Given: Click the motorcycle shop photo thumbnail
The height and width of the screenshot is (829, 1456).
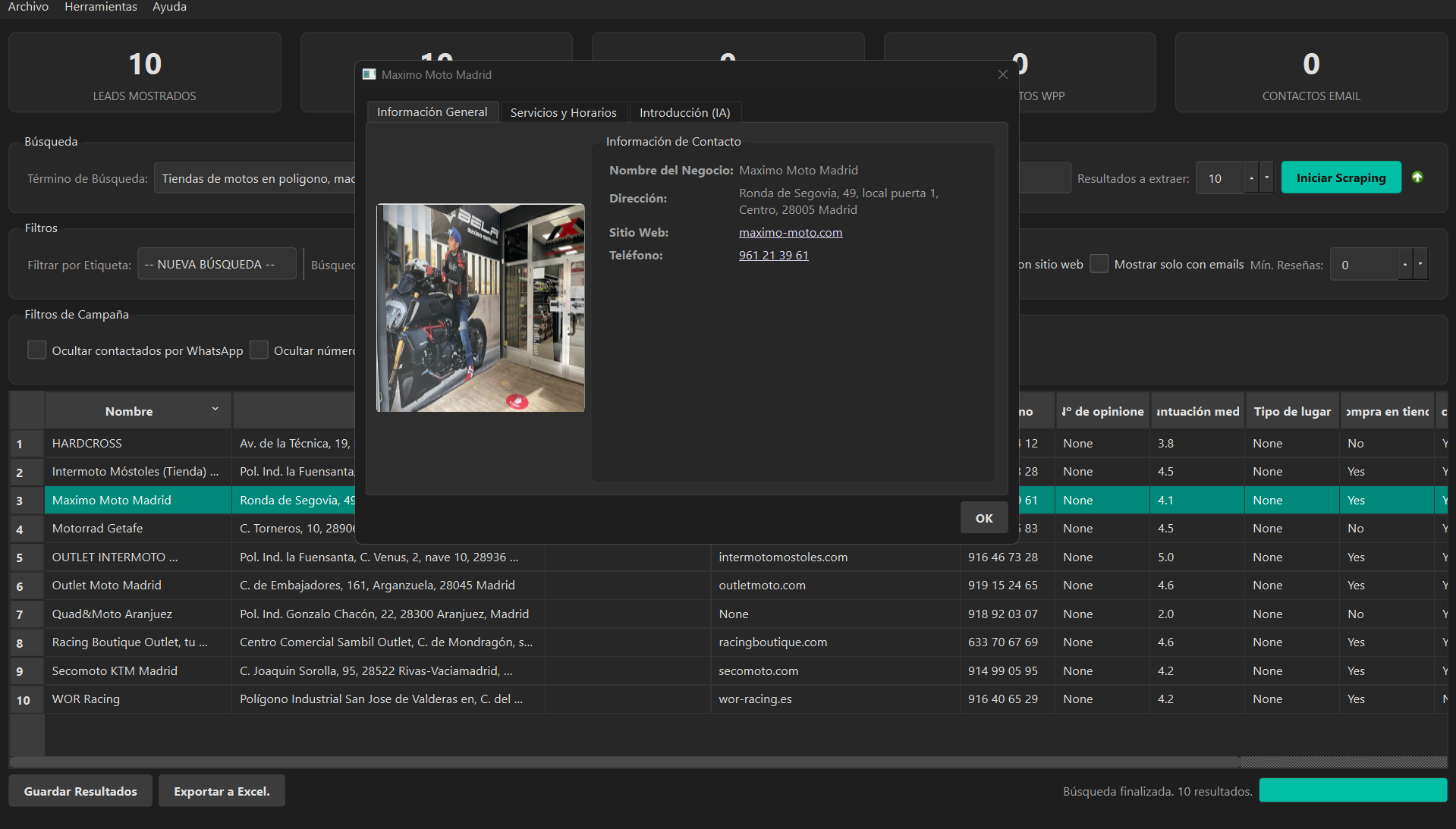Looking at the screenshot, I should [480, 308].
